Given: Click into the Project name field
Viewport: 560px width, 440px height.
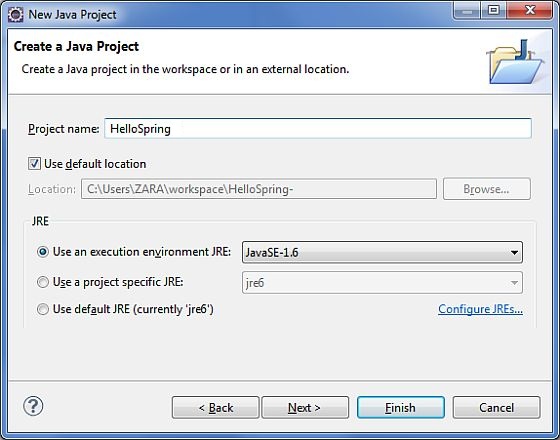Looking at the screenshot, I should tap(318, 129).
